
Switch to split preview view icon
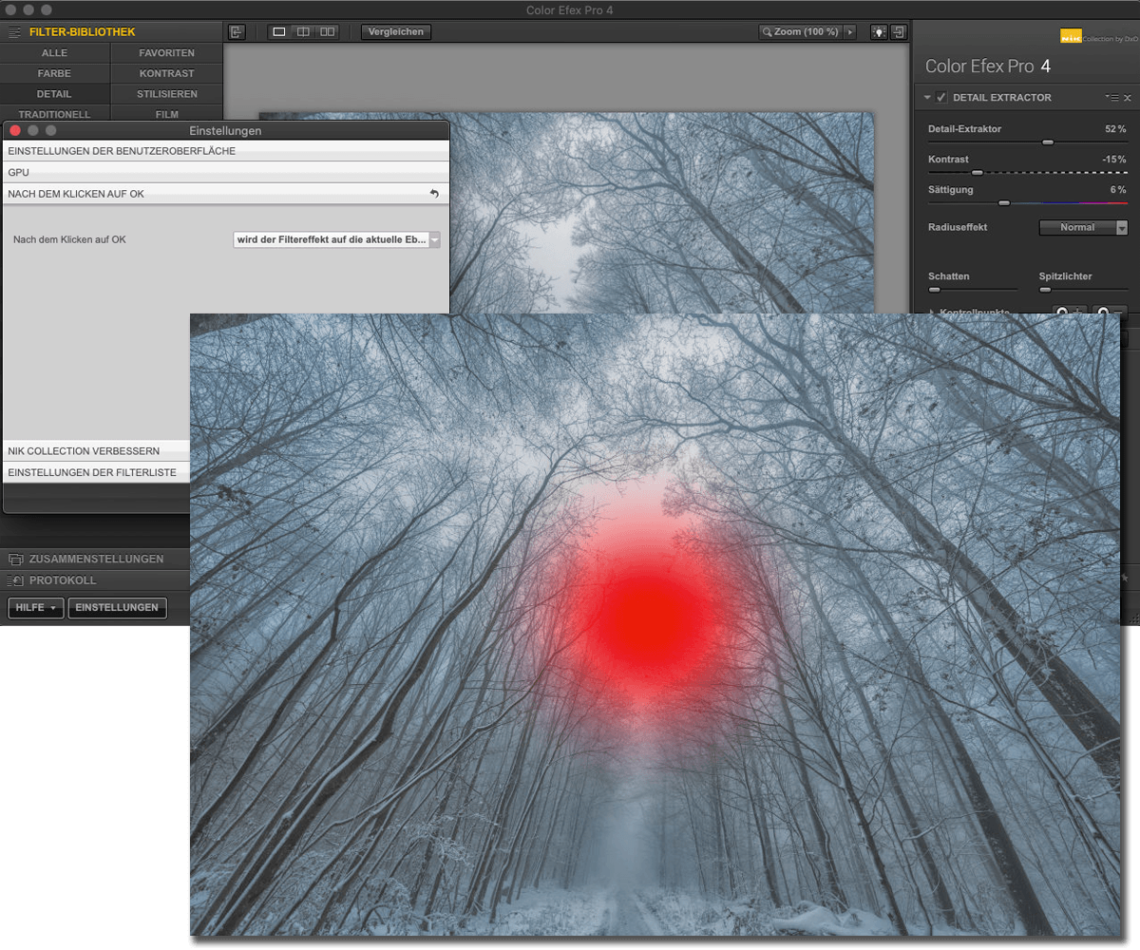(303, 32)
